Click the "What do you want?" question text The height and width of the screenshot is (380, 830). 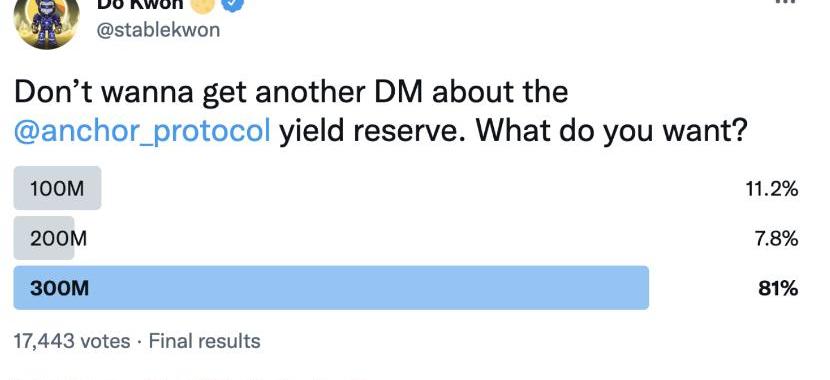click(611, 131)
